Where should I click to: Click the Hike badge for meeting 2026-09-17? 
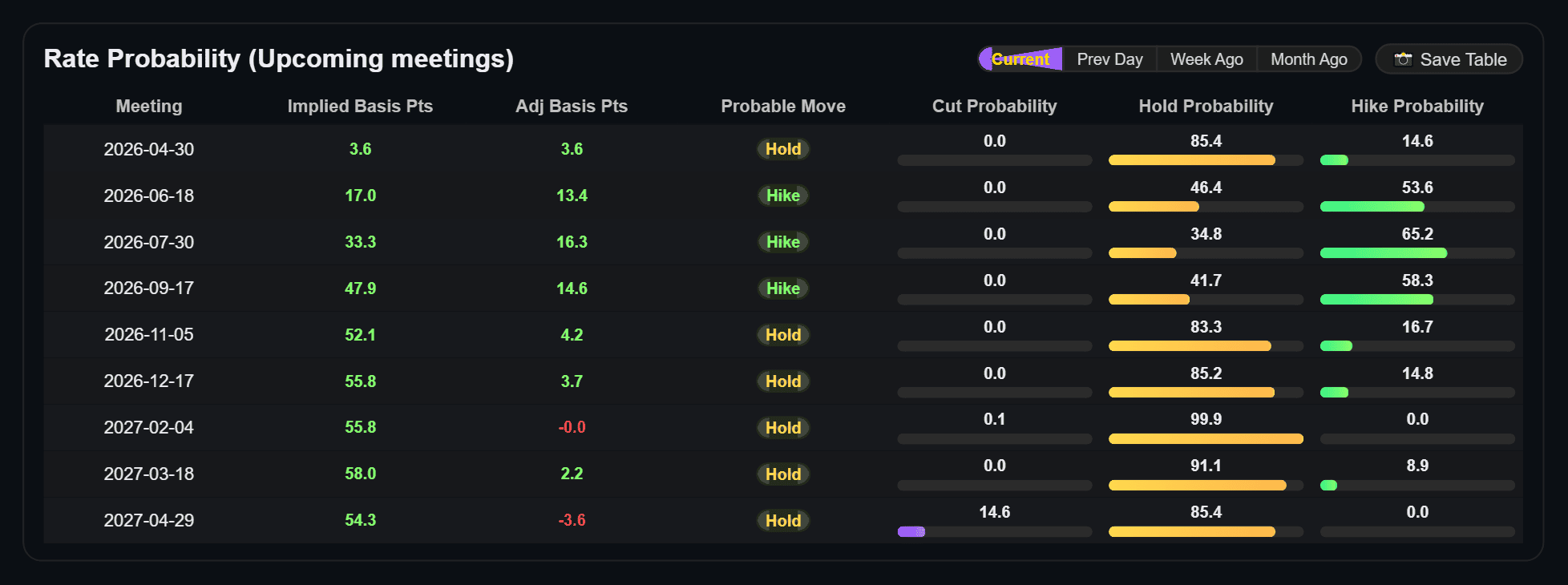tap(782, 288)
